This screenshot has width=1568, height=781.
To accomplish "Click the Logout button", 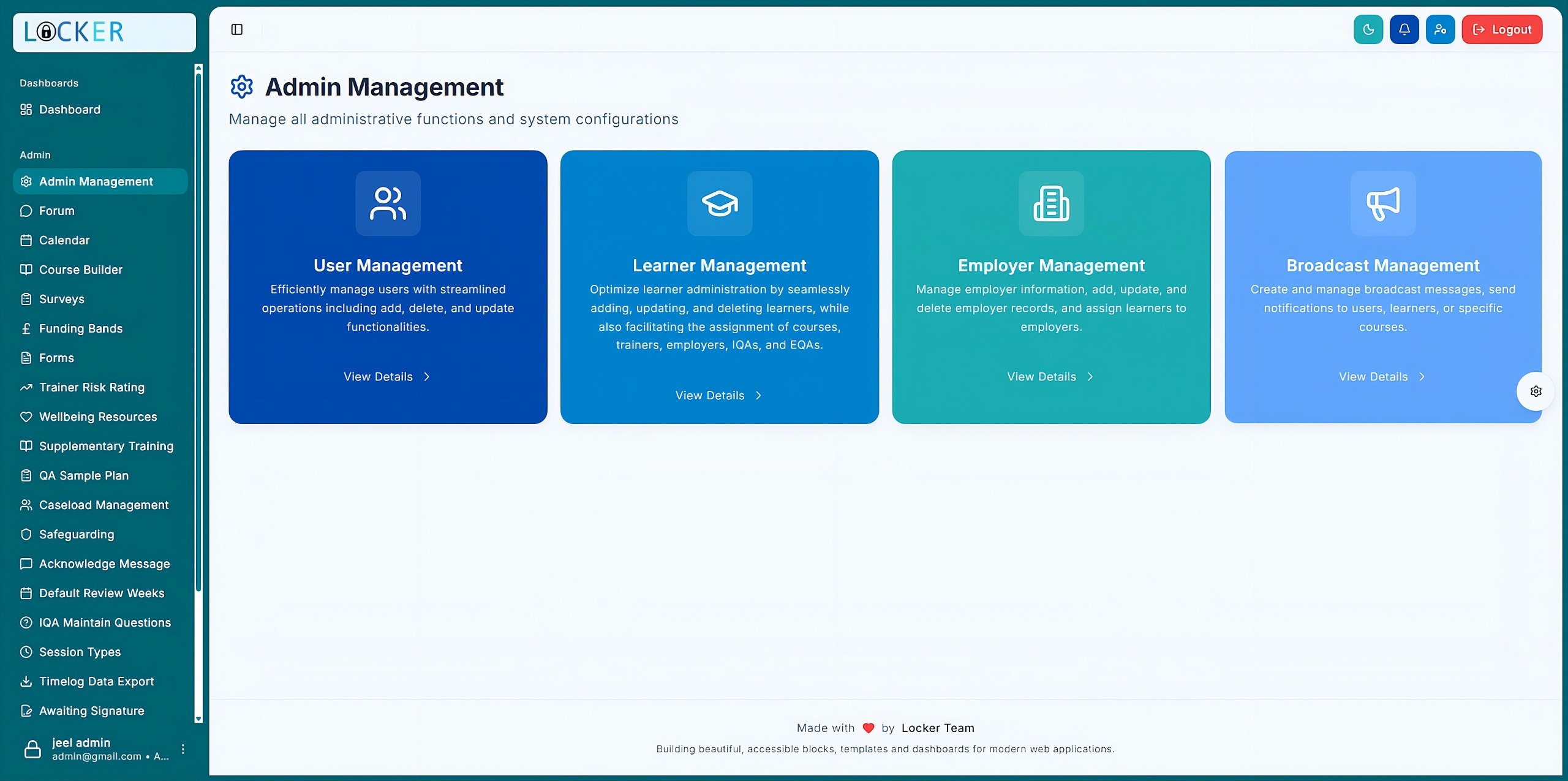I will click(1502, 29).
